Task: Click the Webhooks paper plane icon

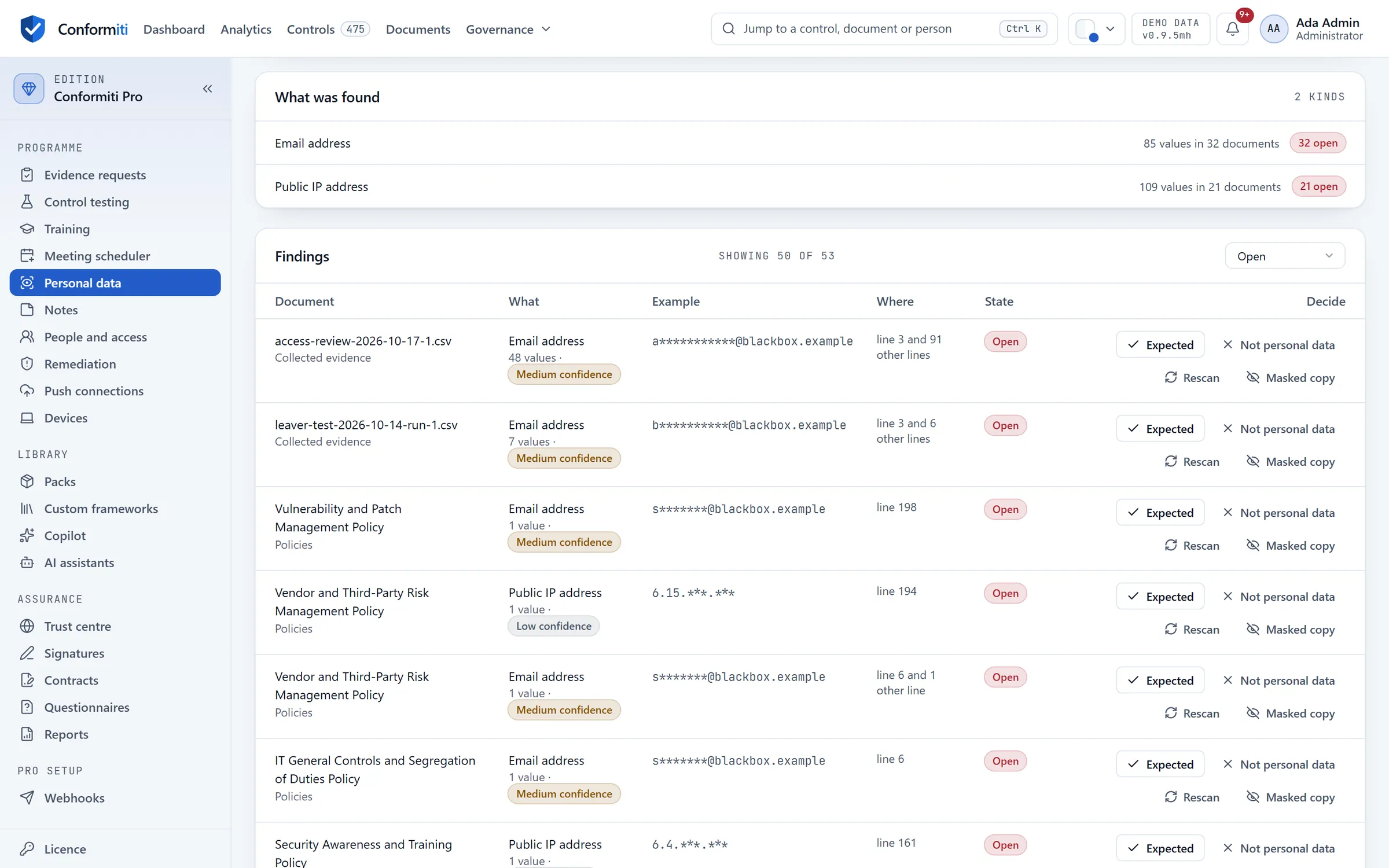Action: (27, 798)
